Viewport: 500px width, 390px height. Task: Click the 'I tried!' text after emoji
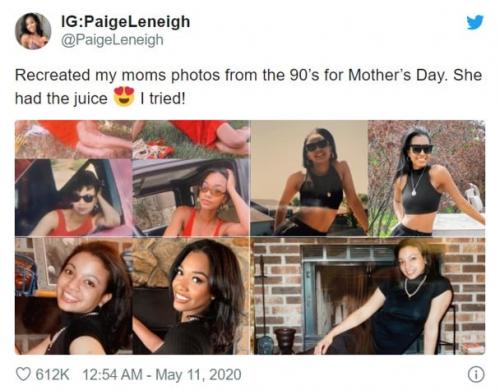click(162, 98)
